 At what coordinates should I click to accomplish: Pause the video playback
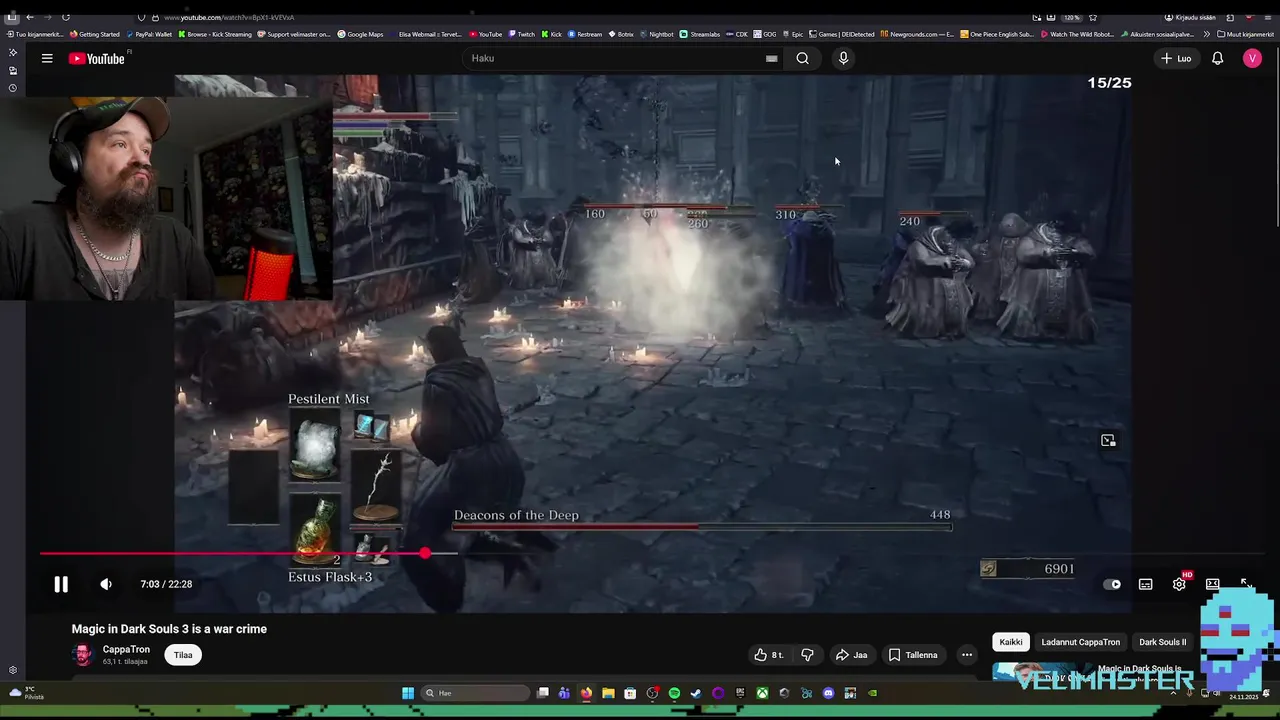[61, 584]
